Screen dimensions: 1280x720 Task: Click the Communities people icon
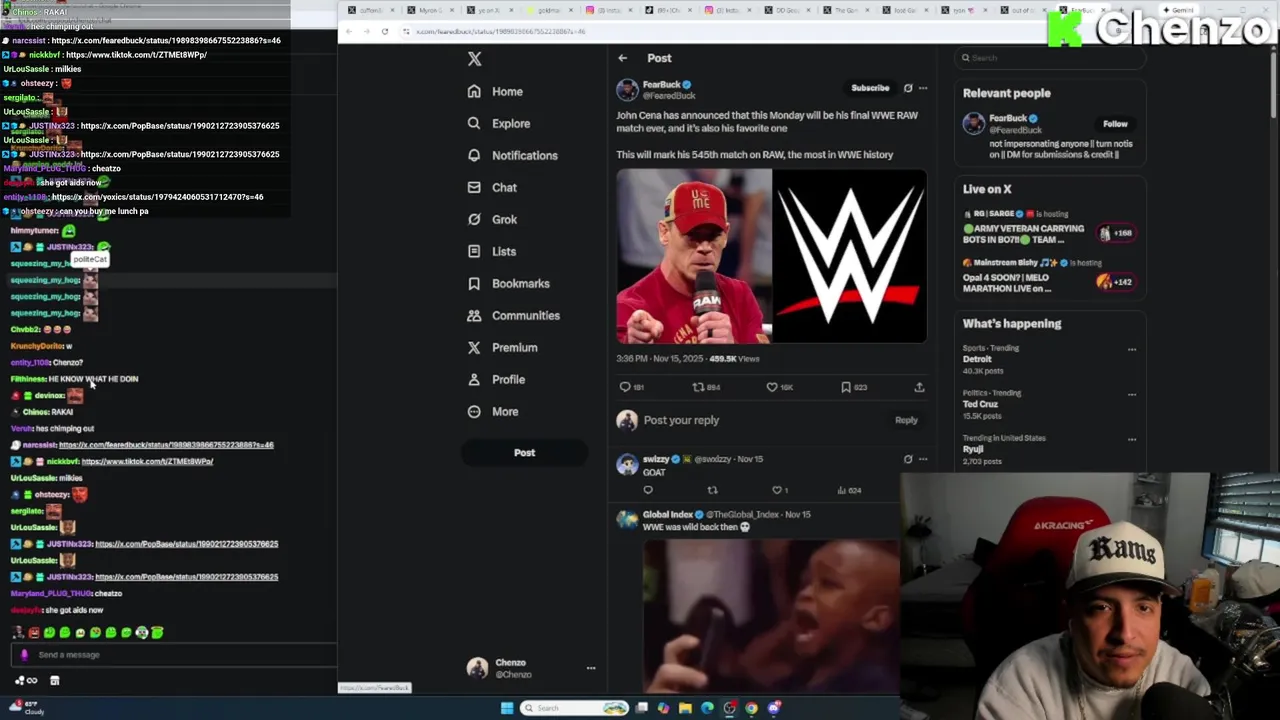(474, 315)
